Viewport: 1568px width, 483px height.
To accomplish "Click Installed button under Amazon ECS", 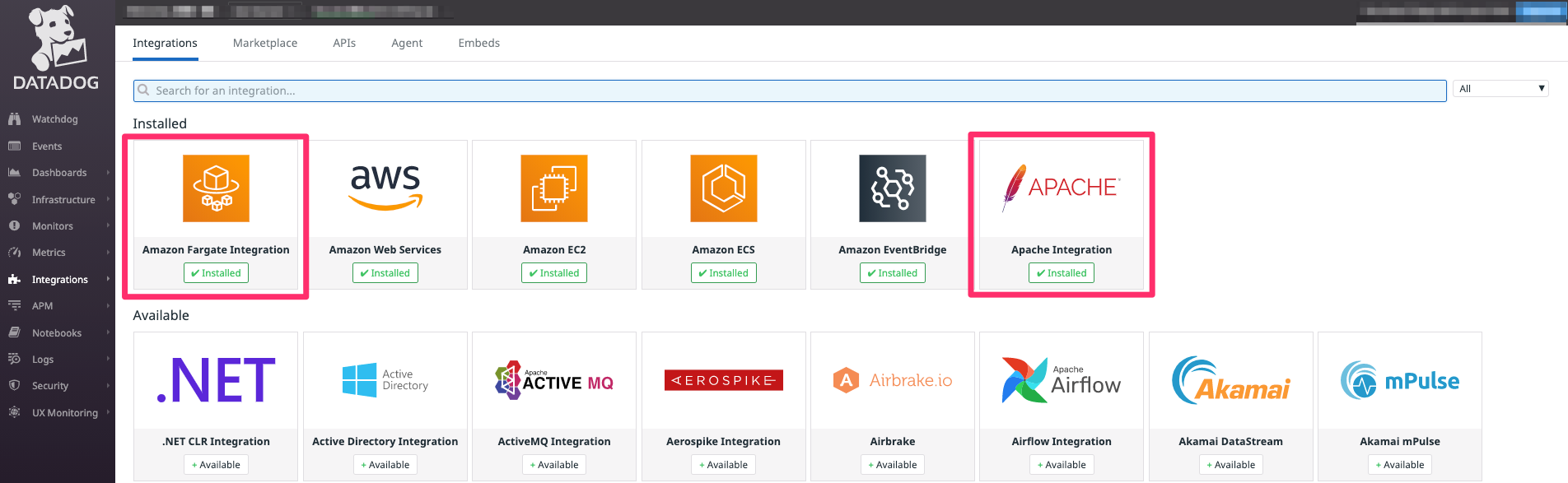I will click(x=724, y=273).
